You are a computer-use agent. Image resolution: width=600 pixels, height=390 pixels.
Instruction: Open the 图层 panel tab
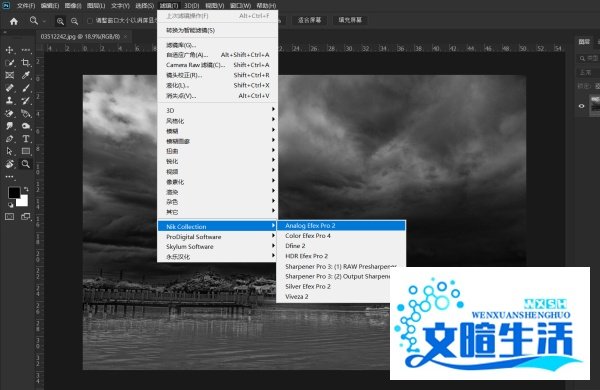(584, 42)
